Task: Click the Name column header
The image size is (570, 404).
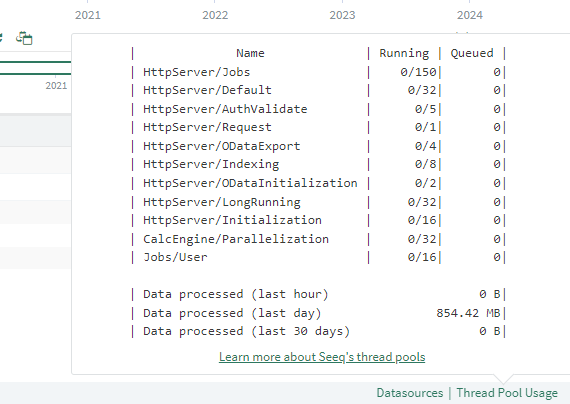Action: click(x=250, y=53)
